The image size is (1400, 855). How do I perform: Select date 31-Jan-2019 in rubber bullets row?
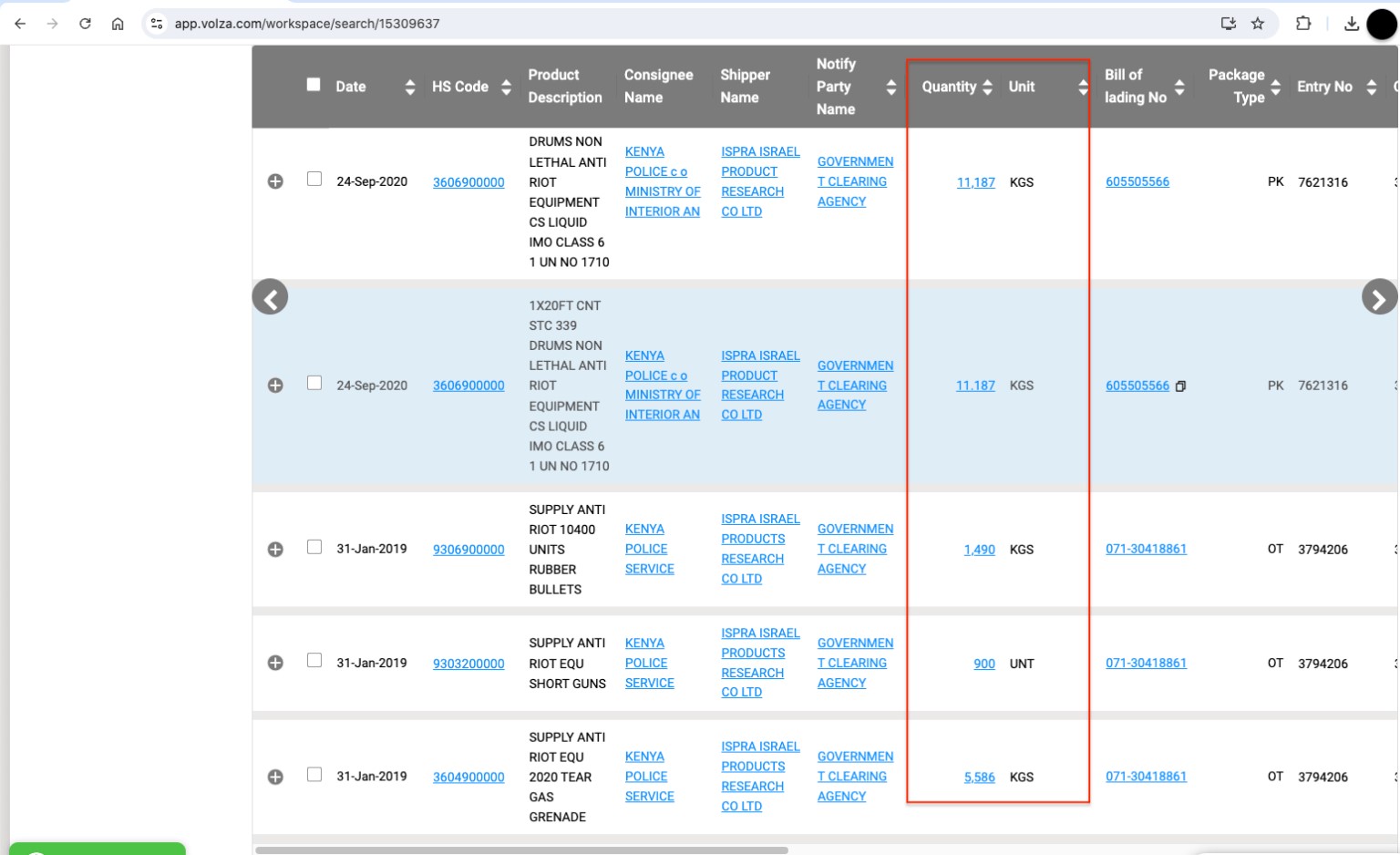pyautogui.click(x=372, y=549)
